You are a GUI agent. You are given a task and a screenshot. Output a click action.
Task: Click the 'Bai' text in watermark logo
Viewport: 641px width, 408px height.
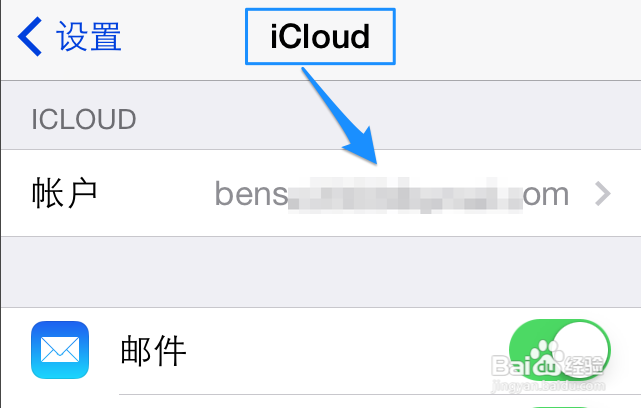tap(510, 365)
